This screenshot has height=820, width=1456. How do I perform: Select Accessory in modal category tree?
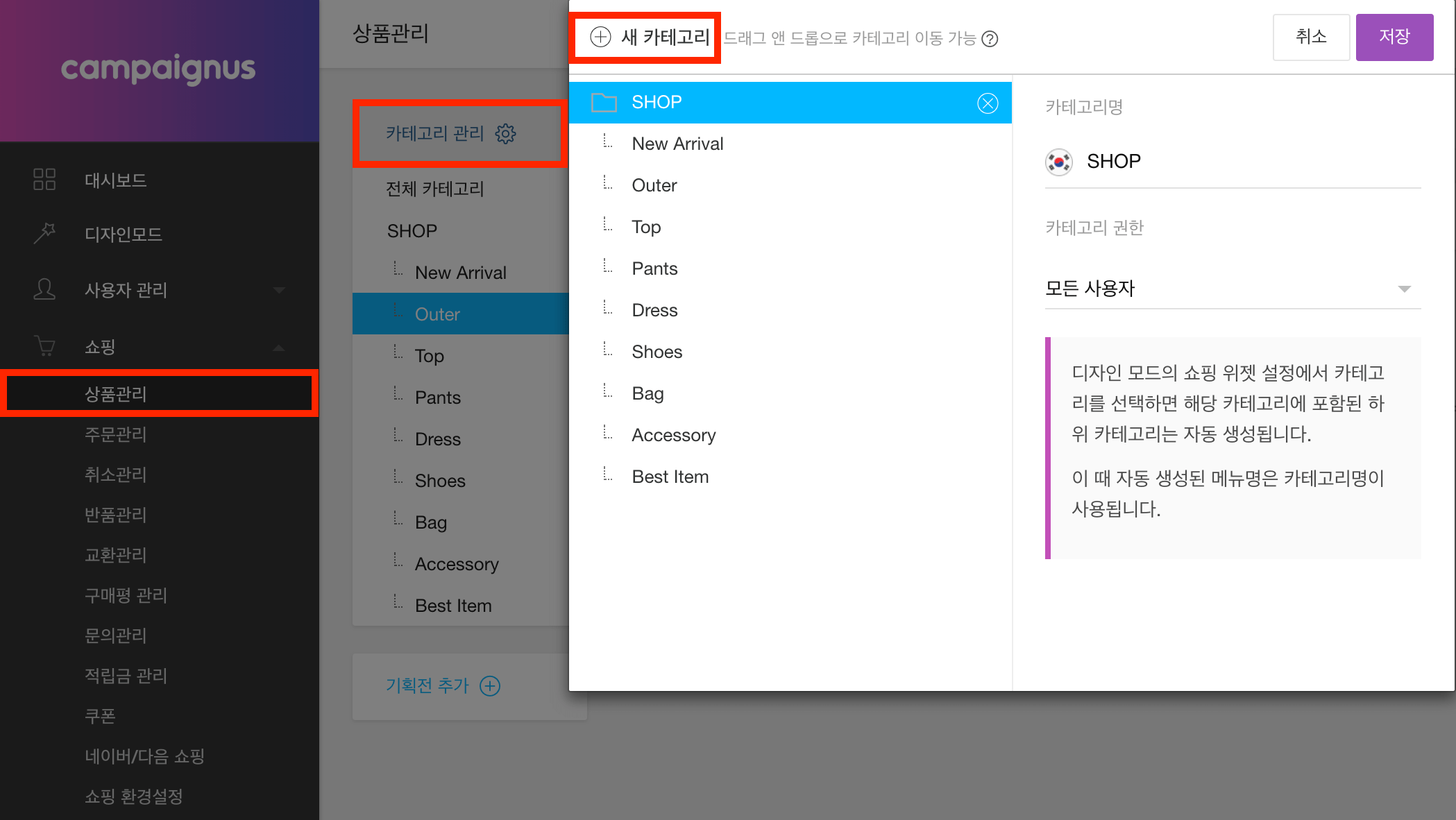790,435
